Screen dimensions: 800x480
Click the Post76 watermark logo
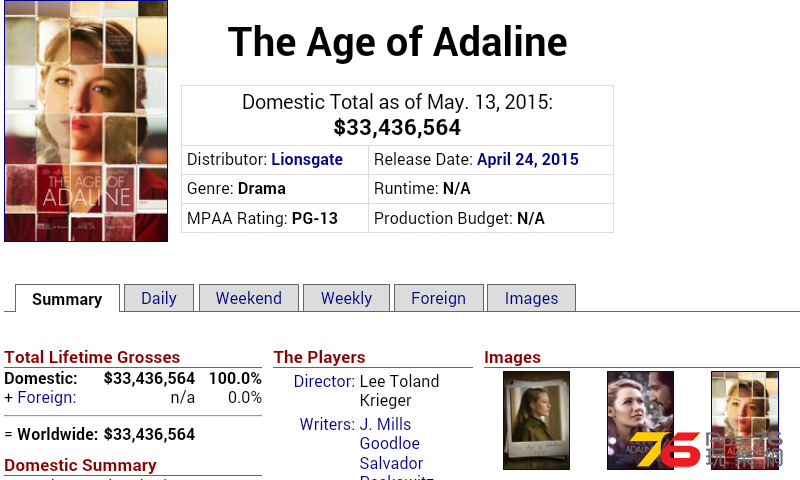click(706, 450)
